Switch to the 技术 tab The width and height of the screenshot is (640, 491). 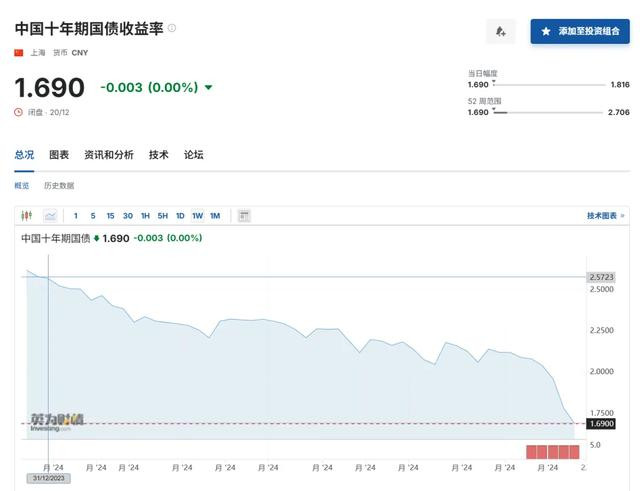[x=159, y=155]
